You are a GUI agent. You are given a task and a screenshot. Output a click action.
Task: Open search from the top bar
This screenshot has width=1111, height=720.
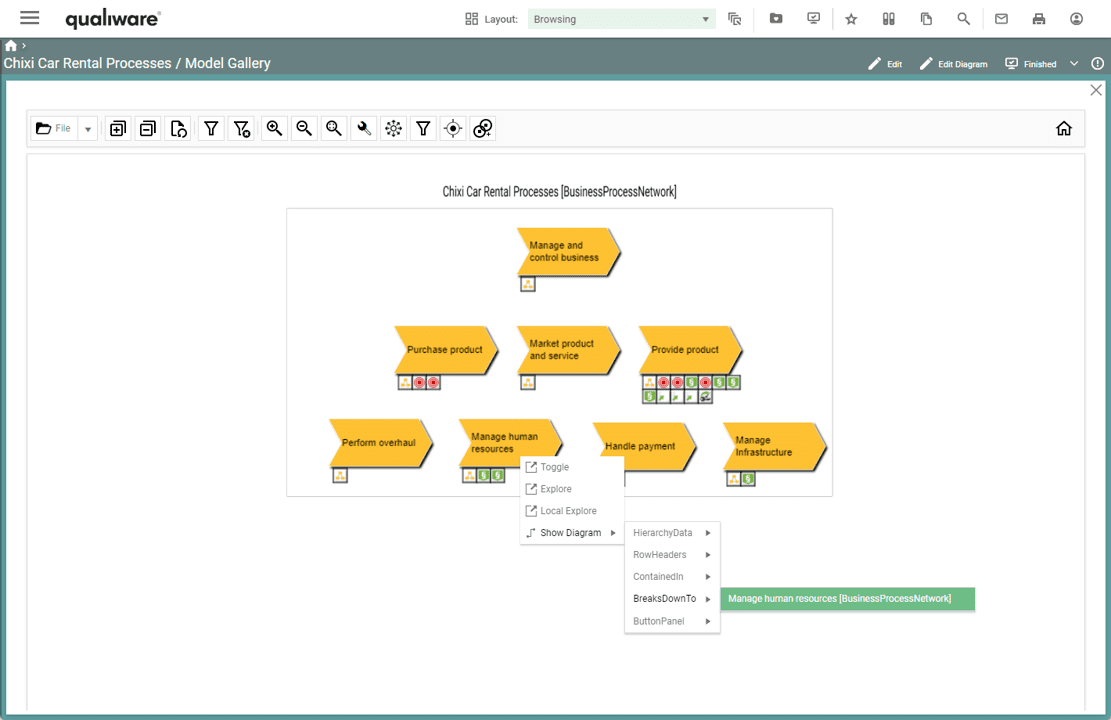(963, 18)
